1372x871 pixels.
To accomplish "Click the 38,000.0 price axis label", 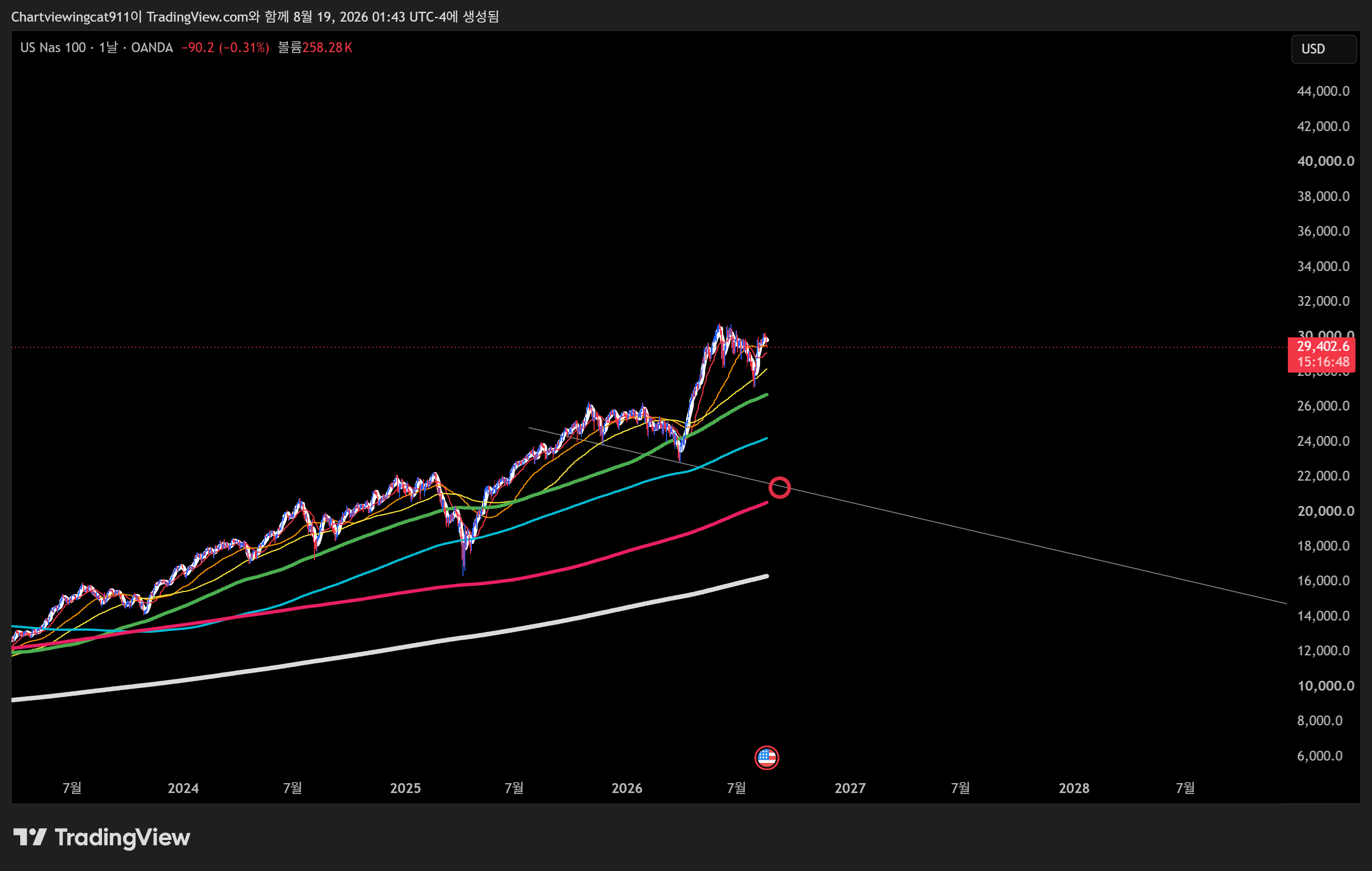I will 1323,196.
